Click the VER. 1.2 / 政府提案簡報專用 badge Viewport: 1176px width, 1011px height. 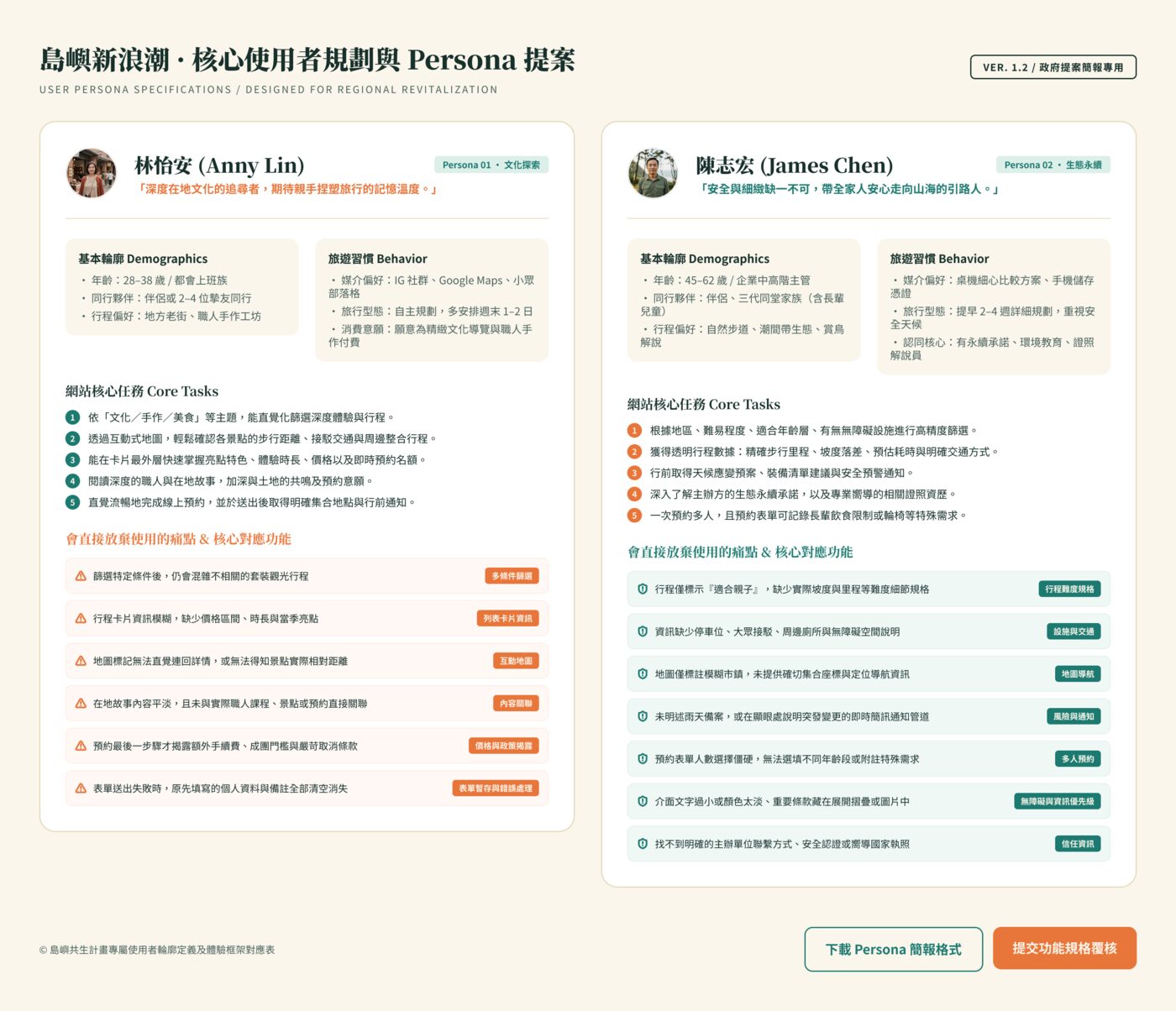(x=1053, y=67)
